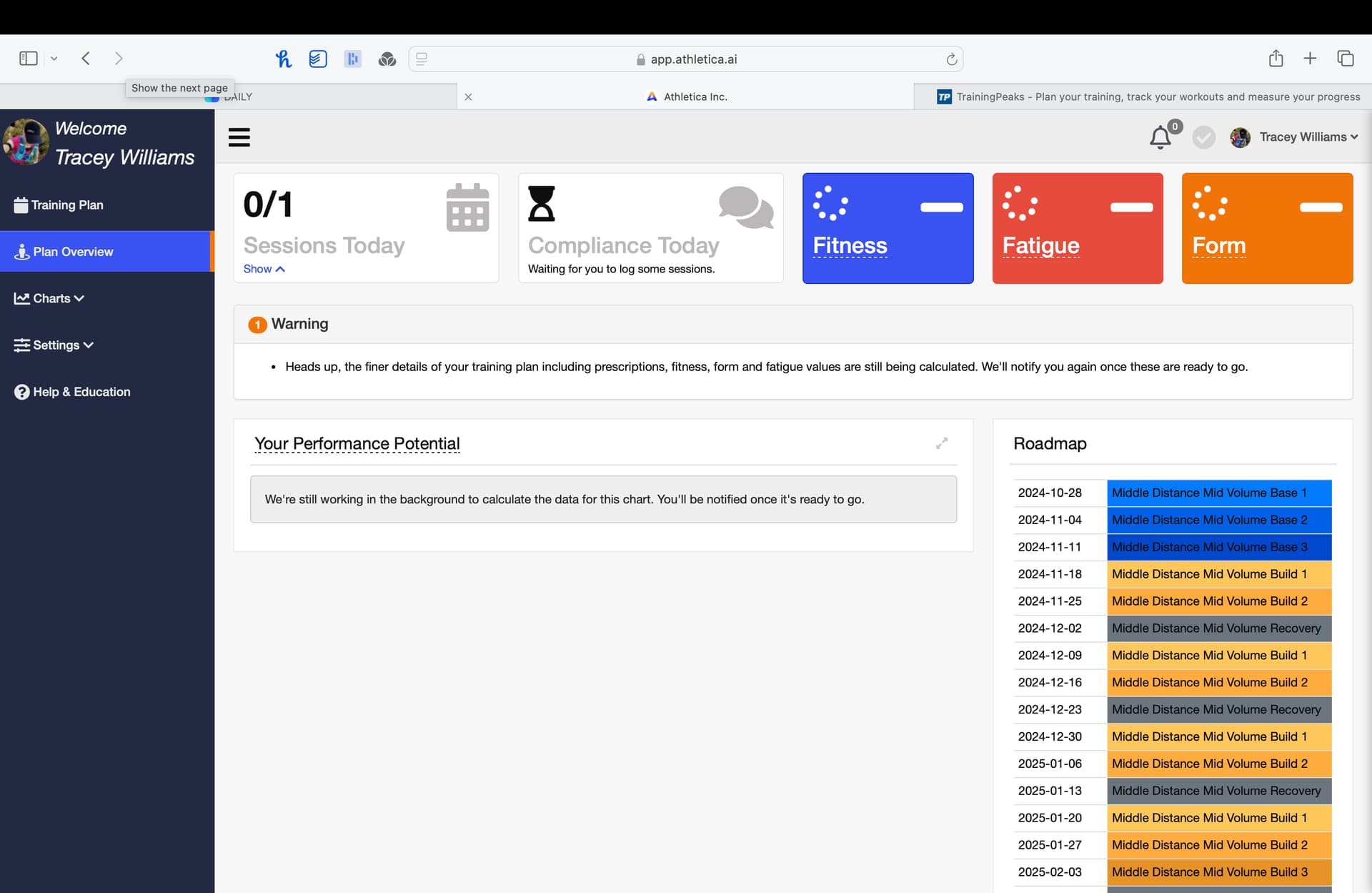1372x893 pixels.
Task: Open a new tab with the plus icon
Action: pos(1310,59)
